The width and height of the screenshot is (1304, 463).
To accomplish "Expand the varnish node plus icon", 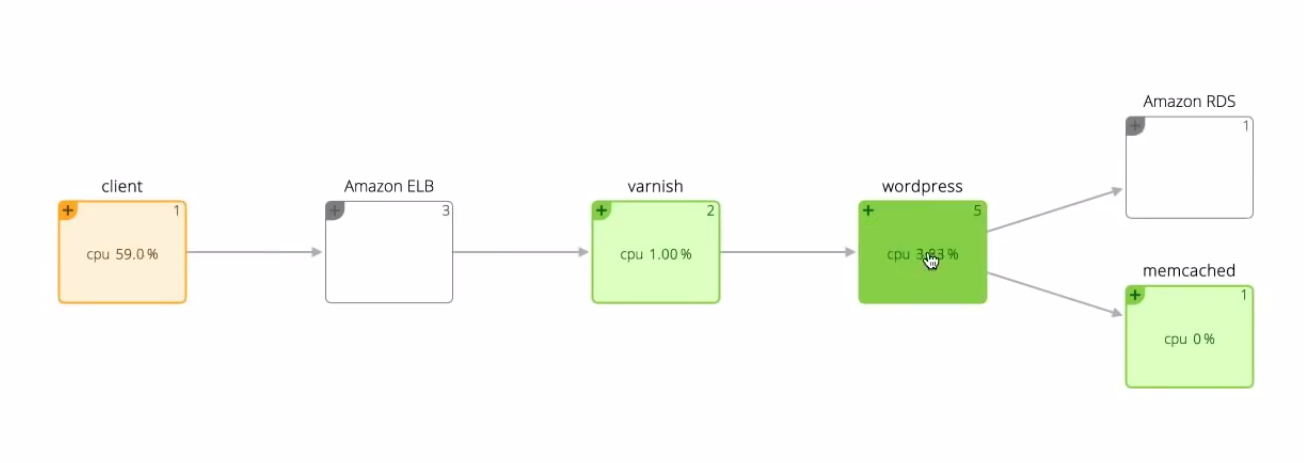I will (600, 210).
